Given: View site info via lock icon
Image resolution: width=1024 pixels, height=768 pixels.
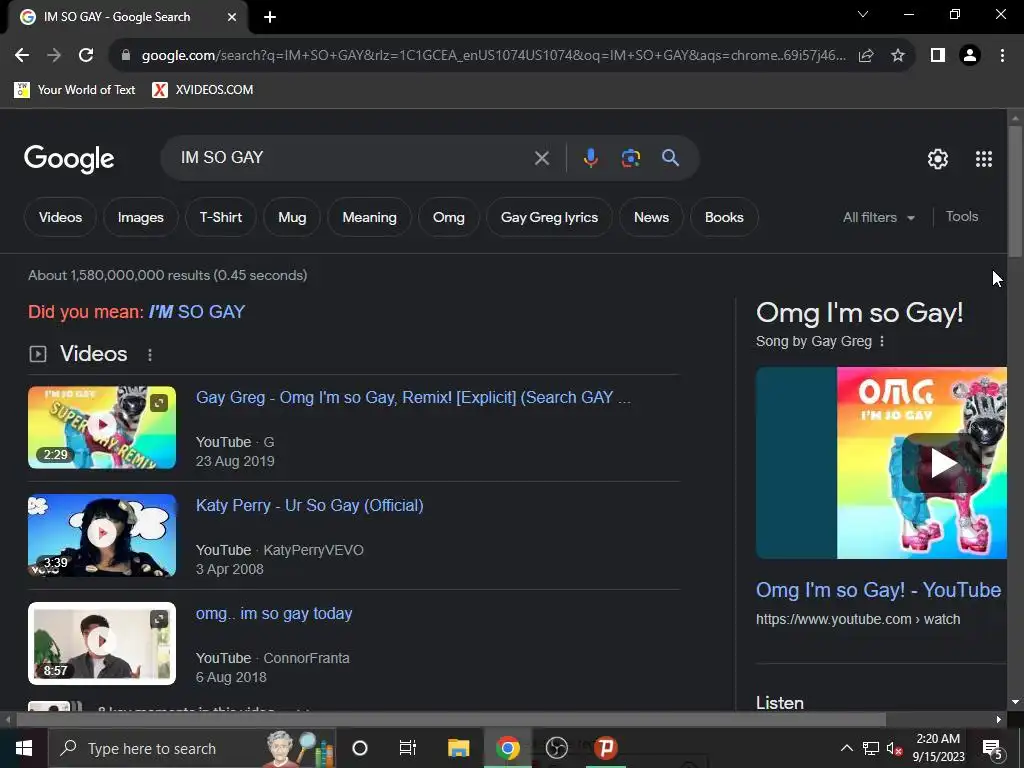Looking at the screenshot, I should (x=126, y=56).
